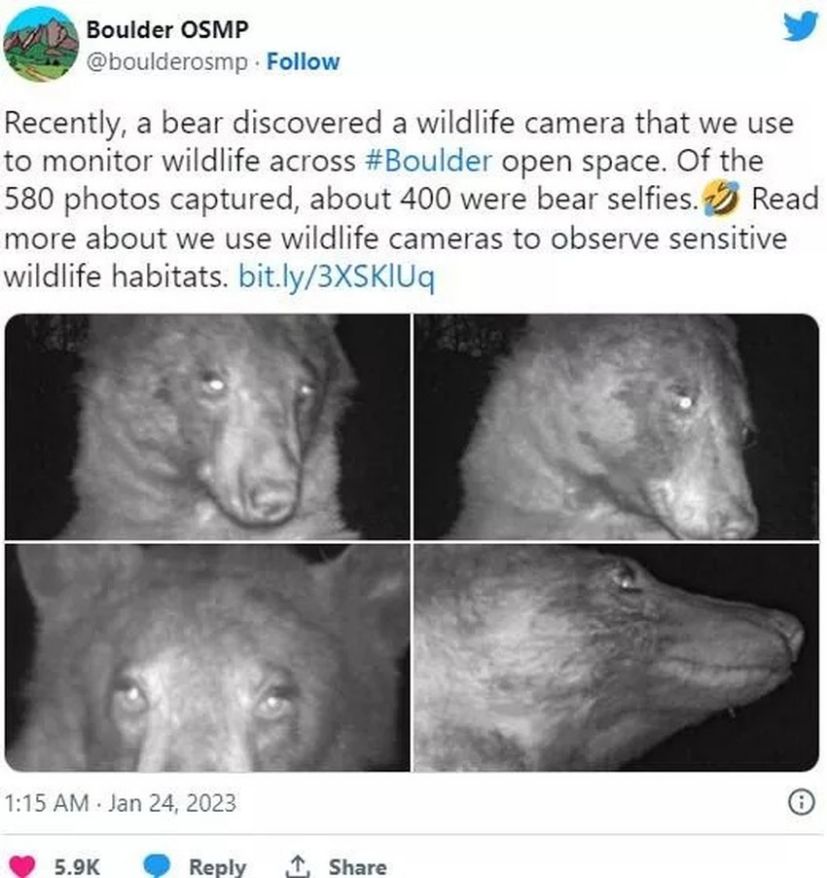The width and height of the screenshot is (827, 878).
Task: Click the Boulder OSMP display name
Action: [167, 30]
